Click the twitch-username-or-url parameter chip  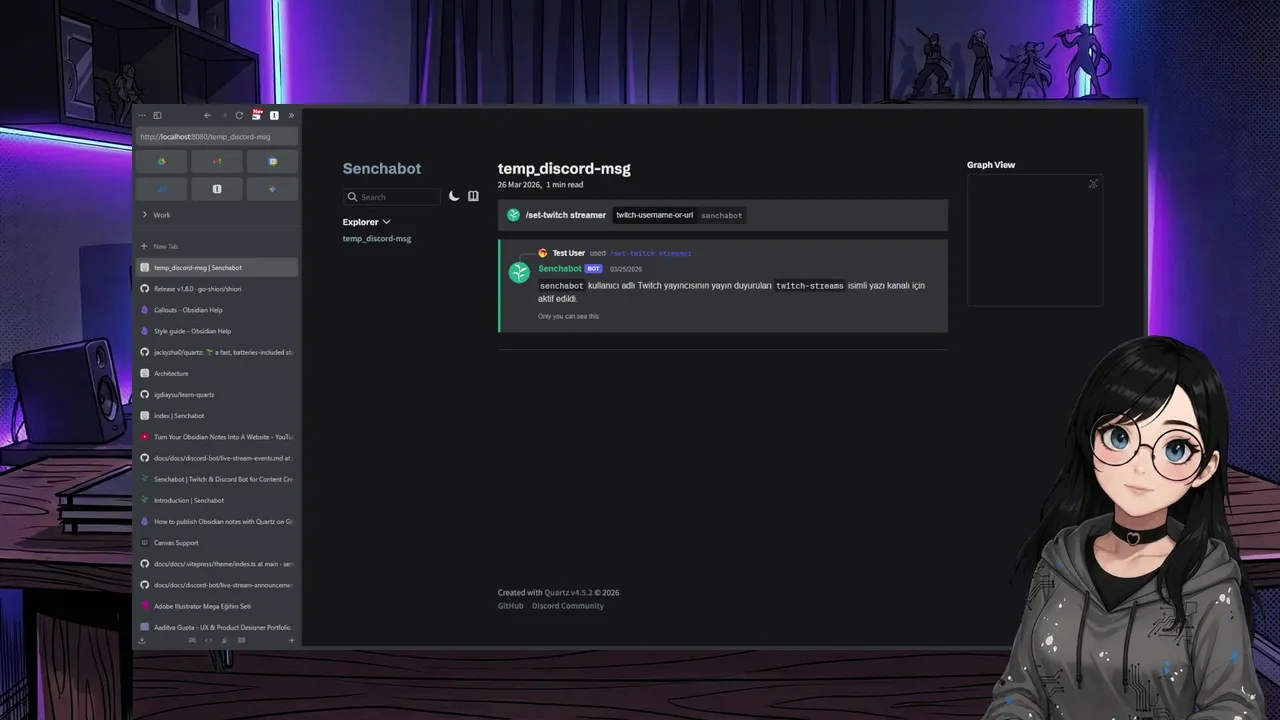654,215
